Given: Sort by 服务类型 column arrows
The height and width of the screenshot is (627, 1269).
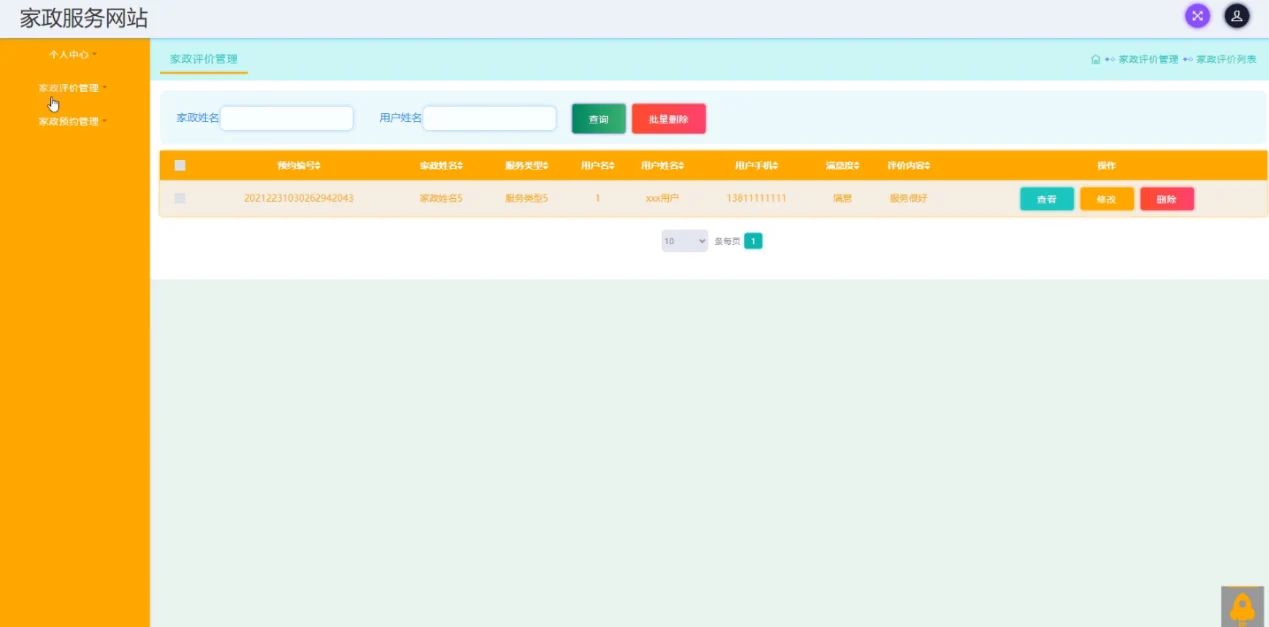Looking at the screenshot, I should coord(546,166).
